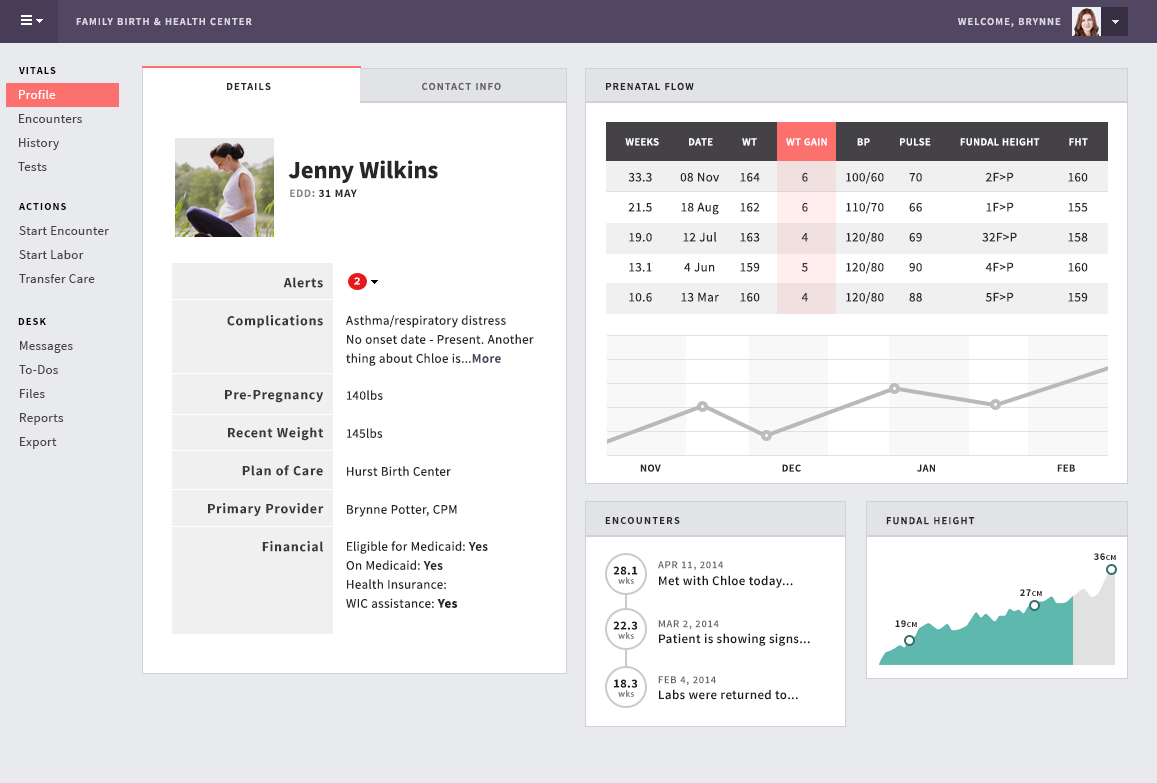Select the 22.3 wks encounter circle
1157x783 pixels.
click(x=626, y=630)
